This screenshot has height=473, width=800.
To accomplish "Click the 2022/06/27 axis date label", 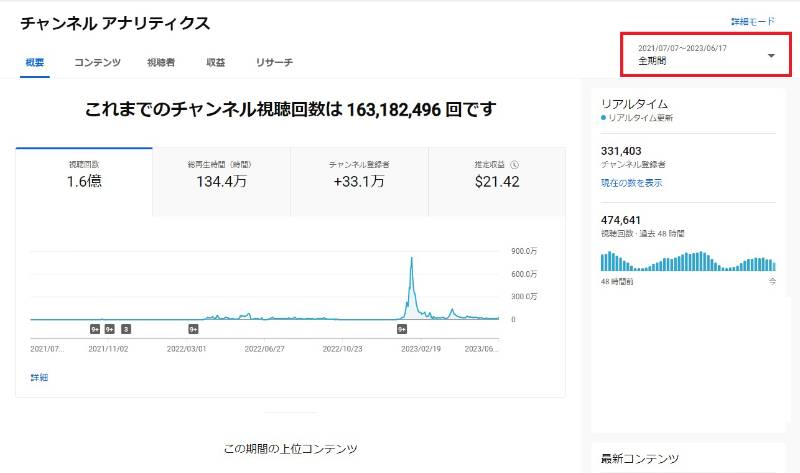I will click(264, 349).
